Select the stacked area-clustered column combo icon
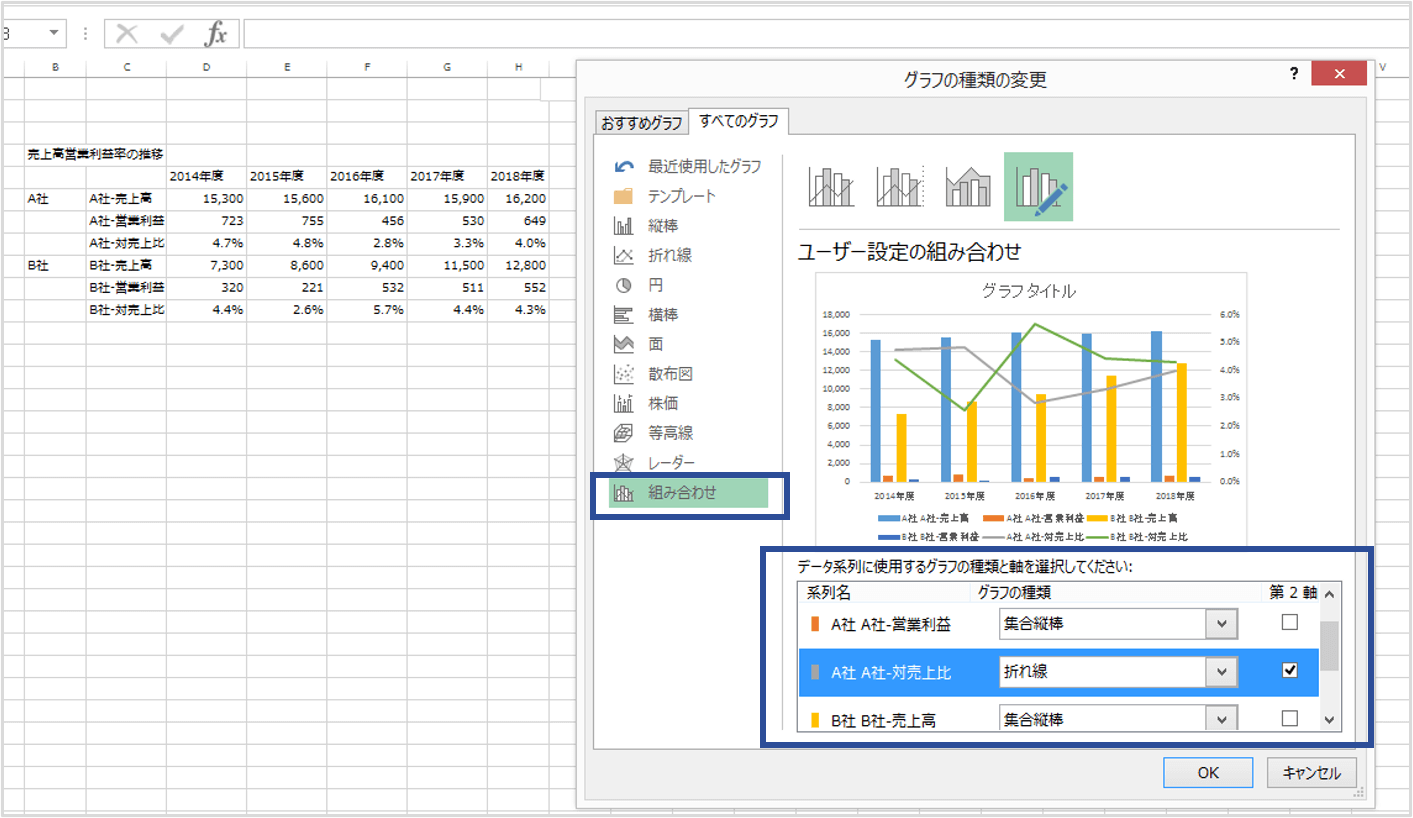1413x818 pixels. 967,186
